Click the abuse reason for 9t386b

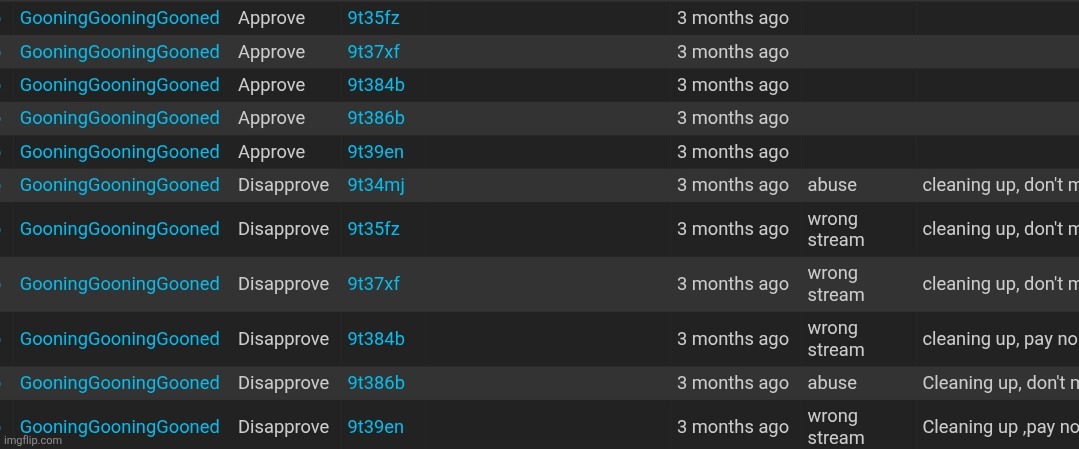point(832,384)
